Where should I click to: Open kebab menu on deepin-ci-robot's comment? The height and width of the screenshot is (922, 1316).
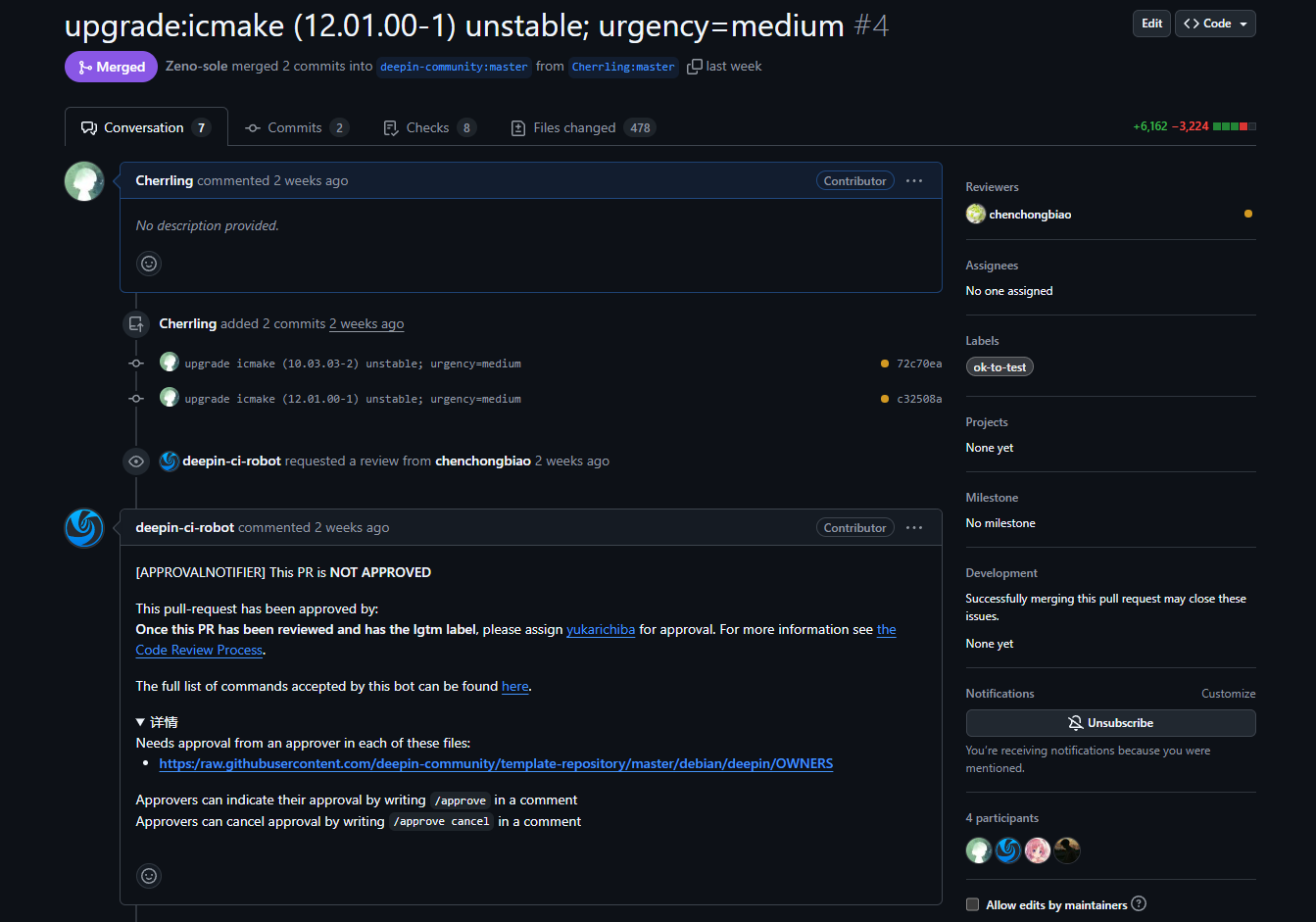tap(914, 528)
